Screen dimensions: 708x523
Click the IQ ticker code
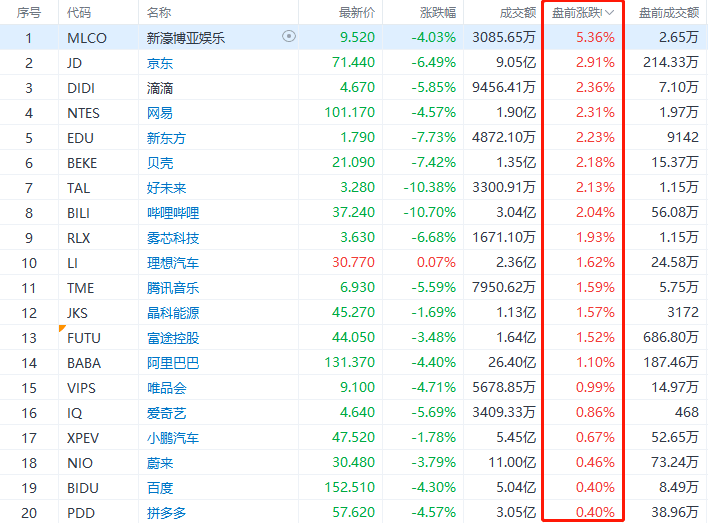[75, 413]
